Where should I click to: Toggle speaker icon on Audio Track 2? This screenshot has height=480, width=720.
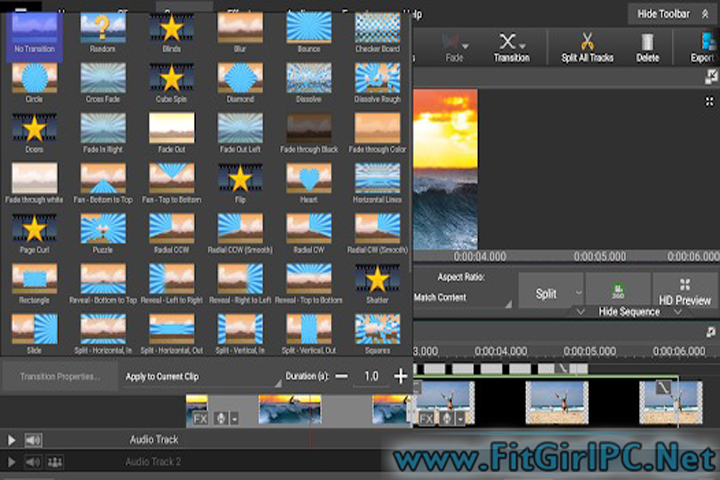point(34,462)
